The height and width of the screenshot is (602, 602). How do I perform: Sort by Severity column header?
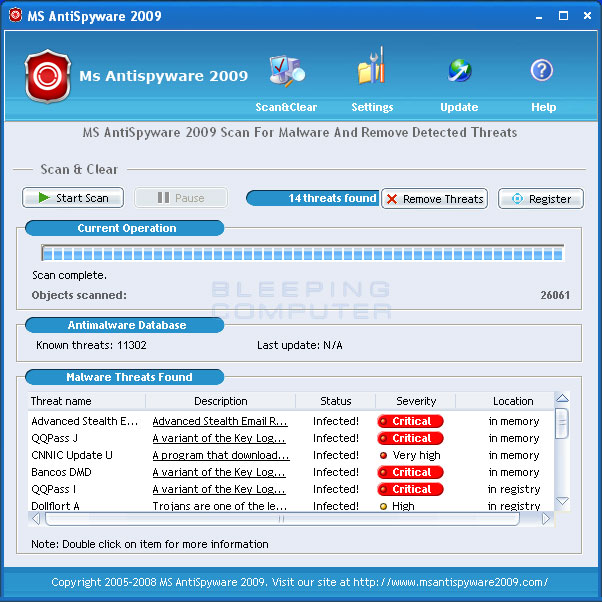416,401
